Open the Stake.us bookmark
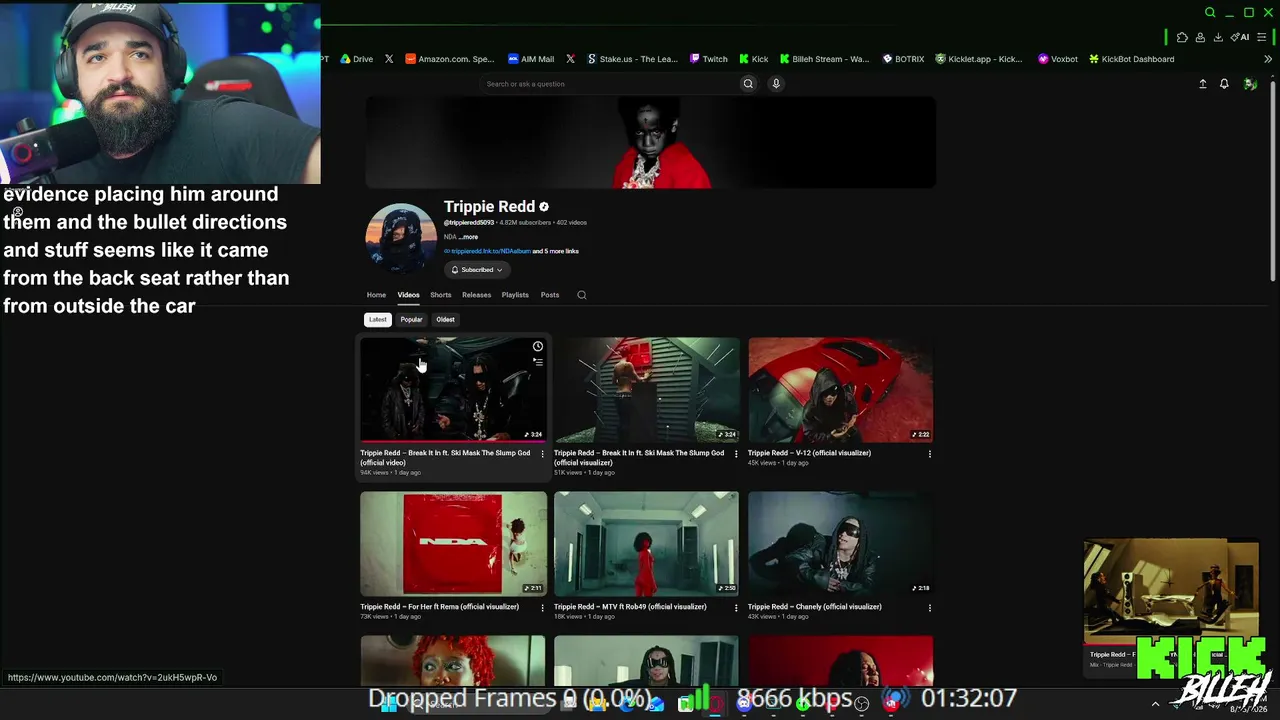Viewport: 1280px width, 720px height. [632, 59]
